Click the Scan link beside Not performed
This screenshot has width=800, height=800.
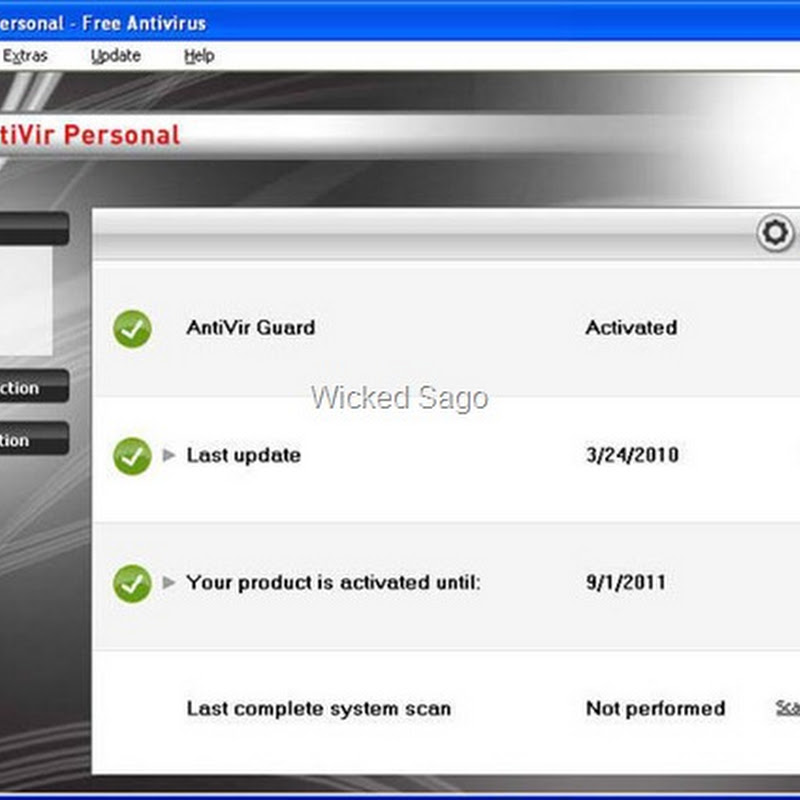coord(787,708)
